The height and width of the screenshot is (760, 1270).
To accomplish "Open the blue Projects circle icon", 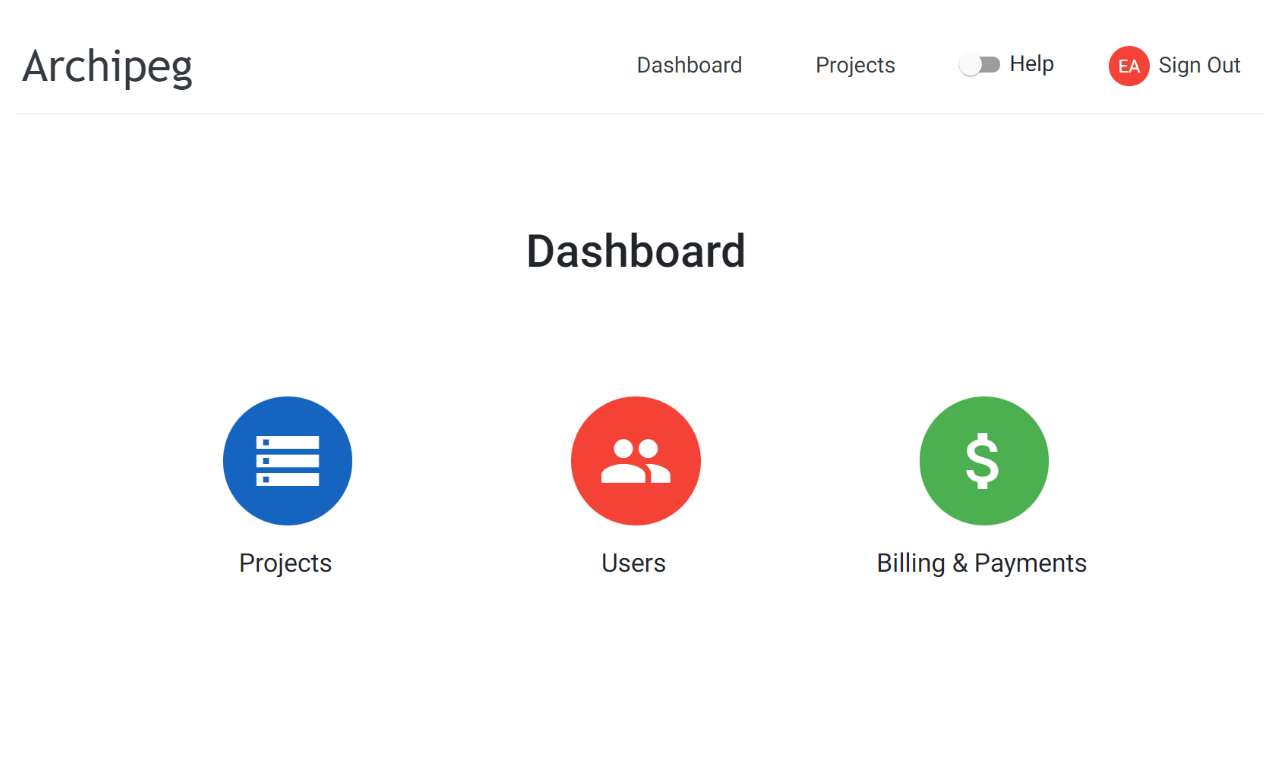I will pos(287,461).
